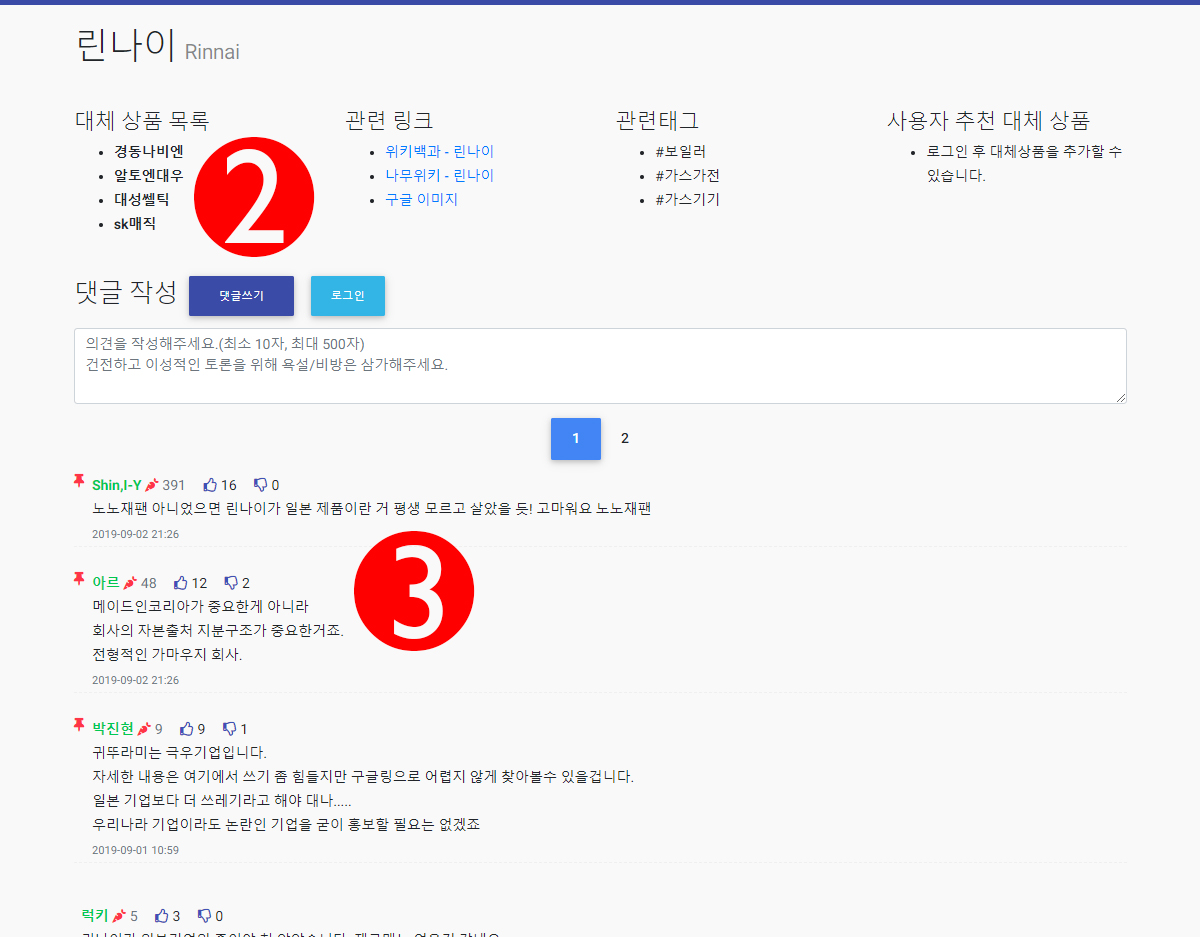Click the 사용자 추천 대체 상품 heading
The width and height of the screenshot is (1200, 937).
point(988,121)
